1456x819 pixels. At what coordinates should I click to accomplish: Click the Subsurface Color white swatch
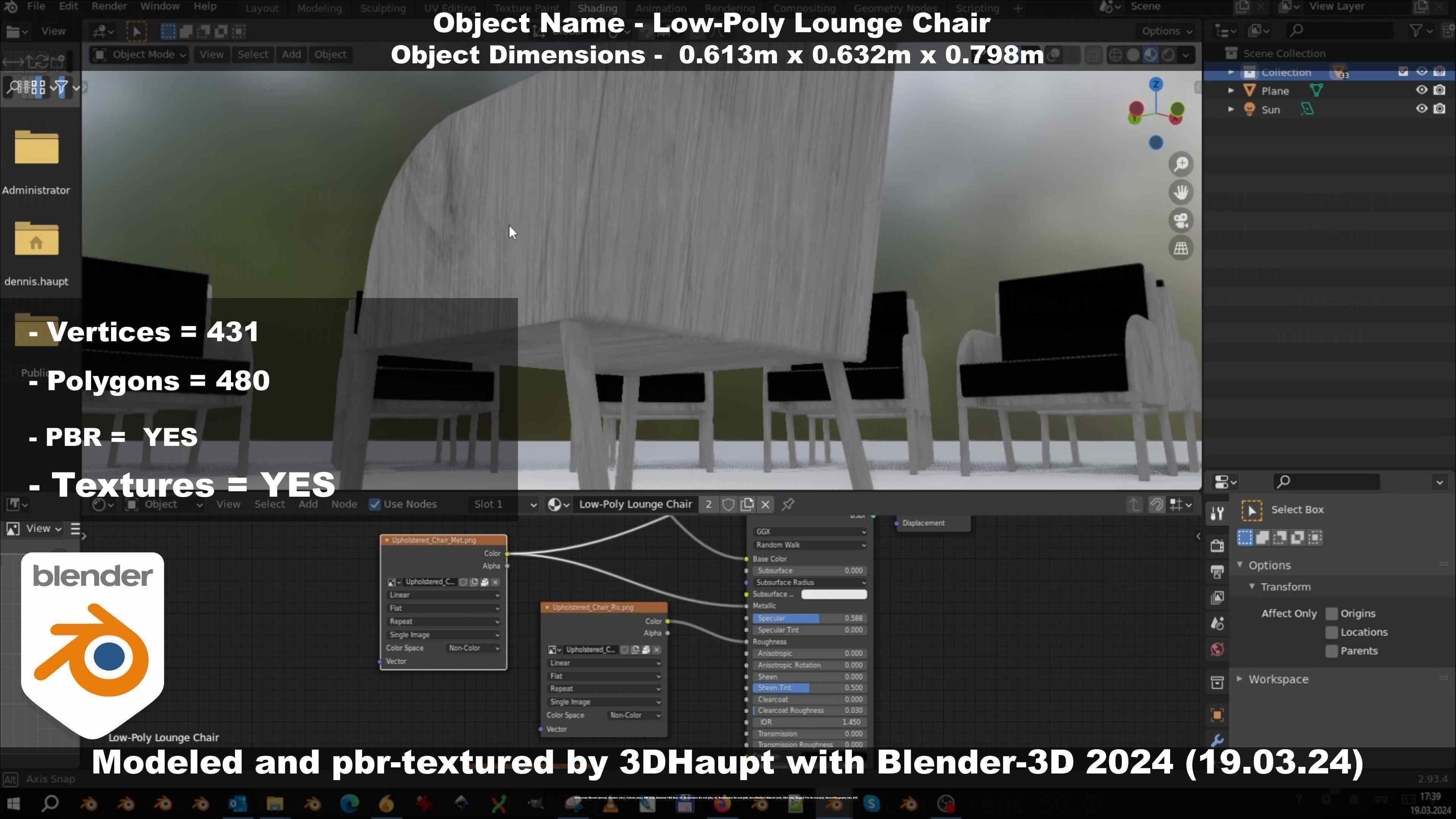click(834, 595)
